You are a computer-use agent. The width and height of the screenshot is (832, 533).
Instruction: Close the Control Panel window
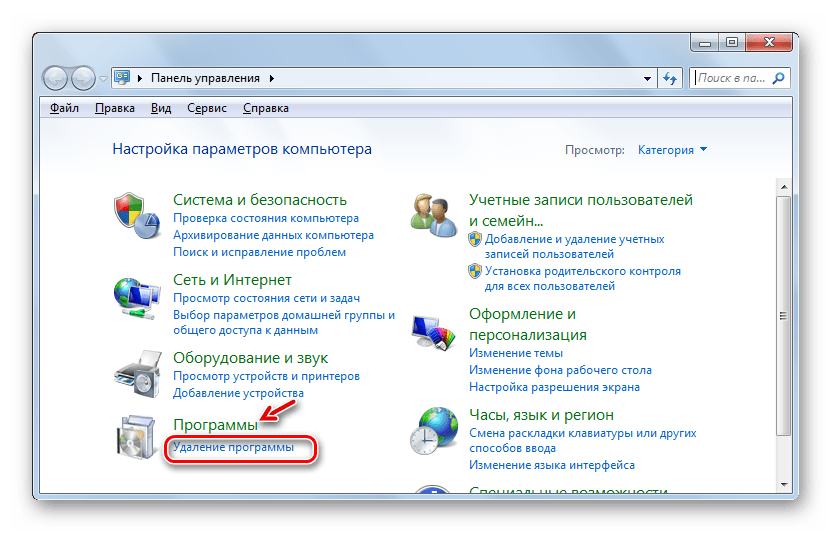coord(769,42)
